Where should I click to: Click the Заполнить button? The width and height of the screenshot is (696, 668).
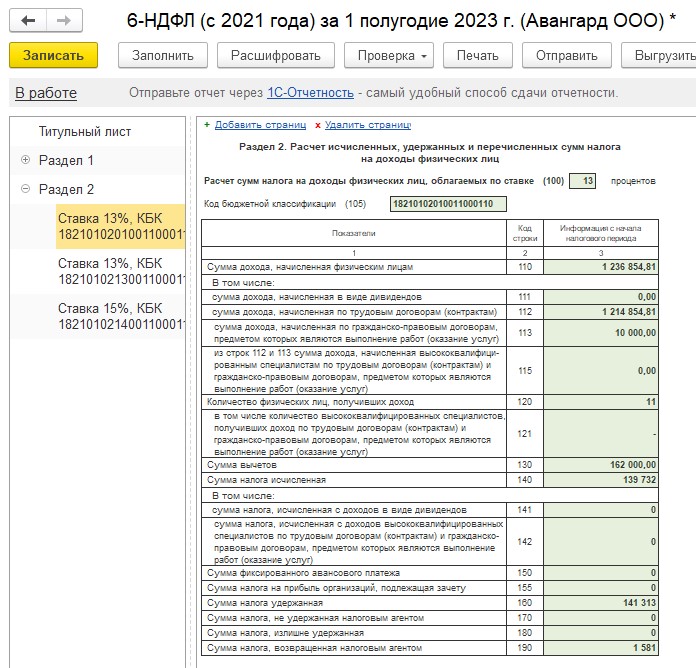click(x=163, y=55)
